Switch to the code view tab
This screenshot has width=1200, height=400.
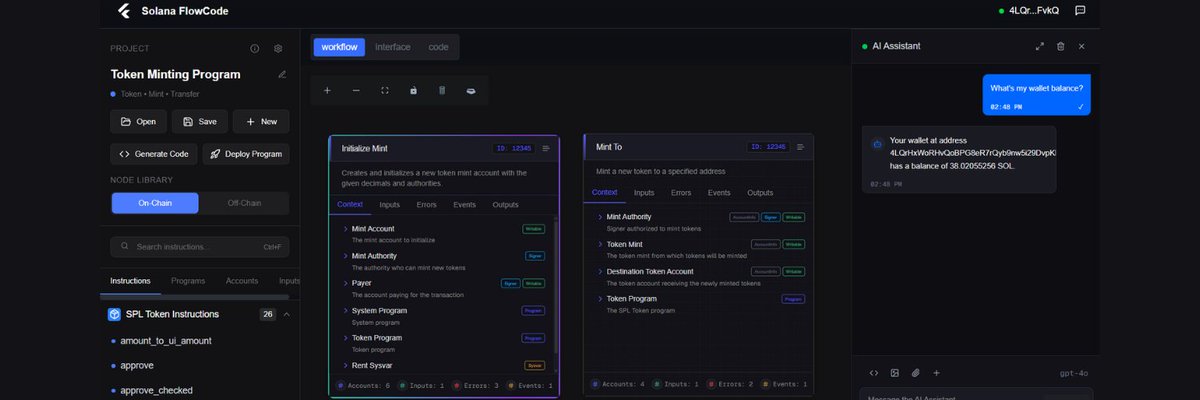(438, 47)
